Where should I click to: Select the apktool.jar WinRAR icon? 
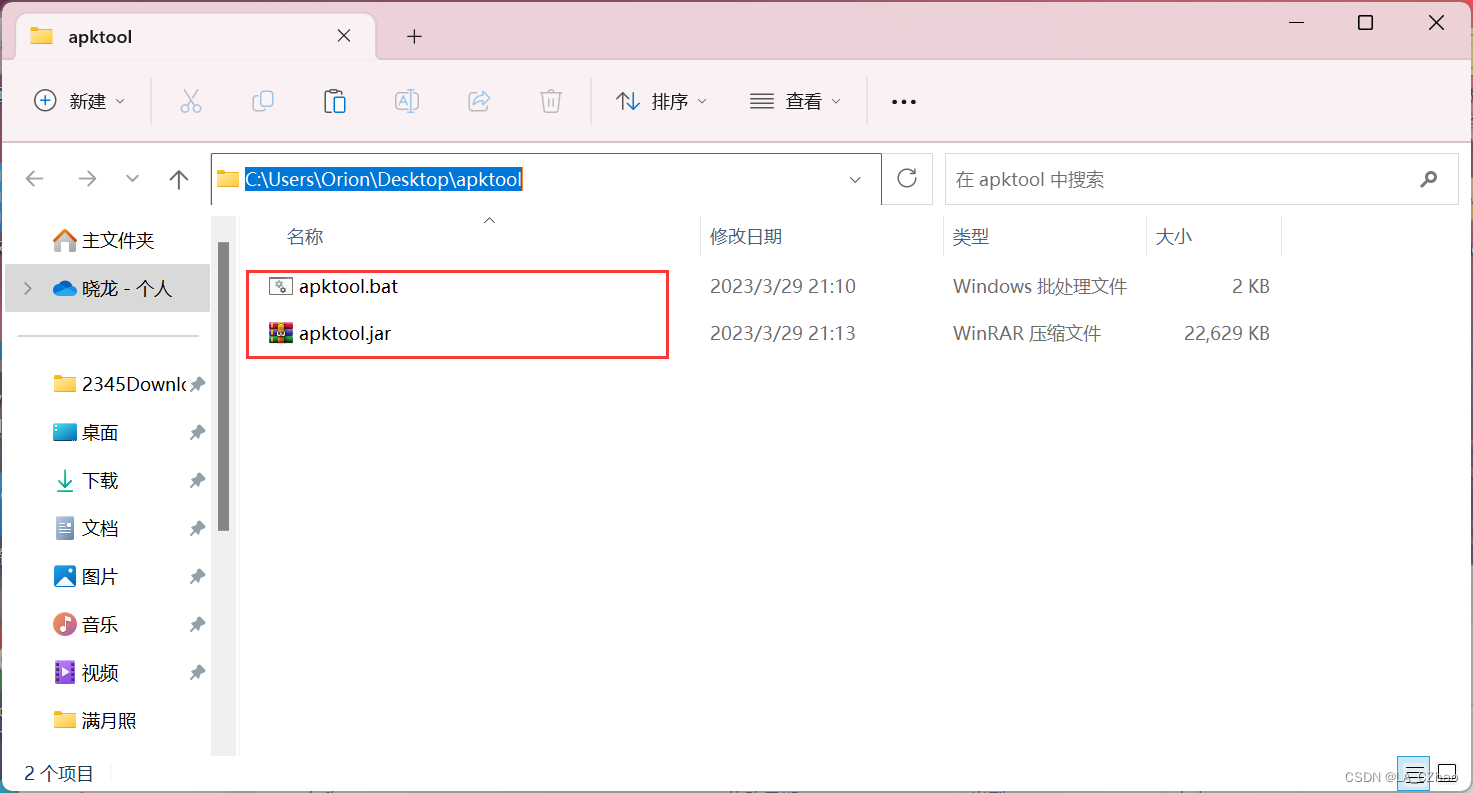coord(281,333)
